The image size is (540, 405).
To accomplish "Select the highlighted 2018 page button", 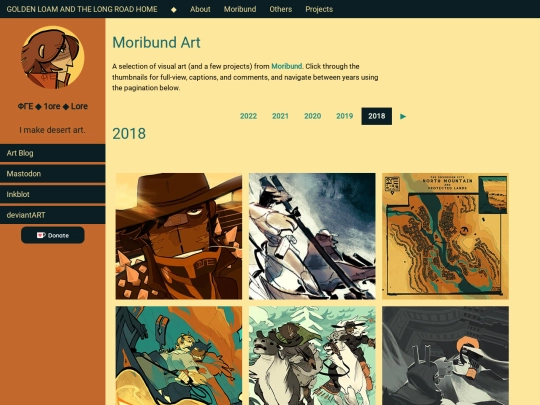I will (376, 116).
